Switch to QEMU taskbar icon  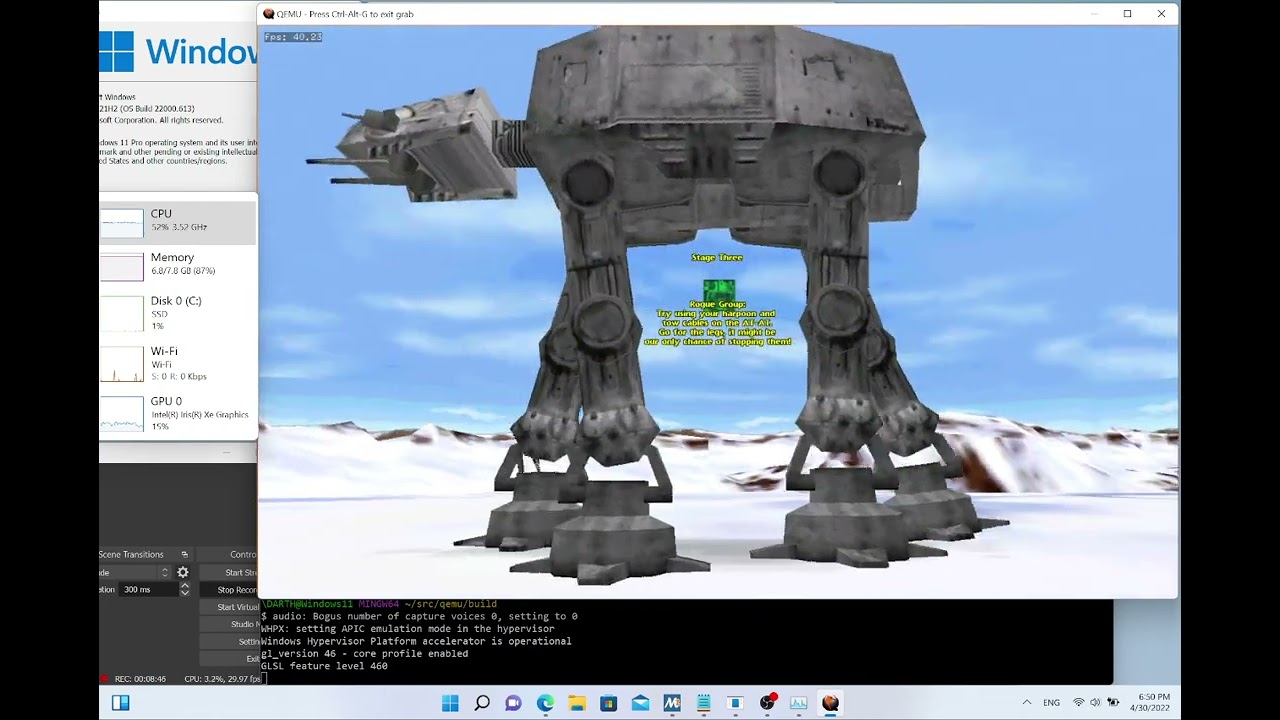point(830,703)
